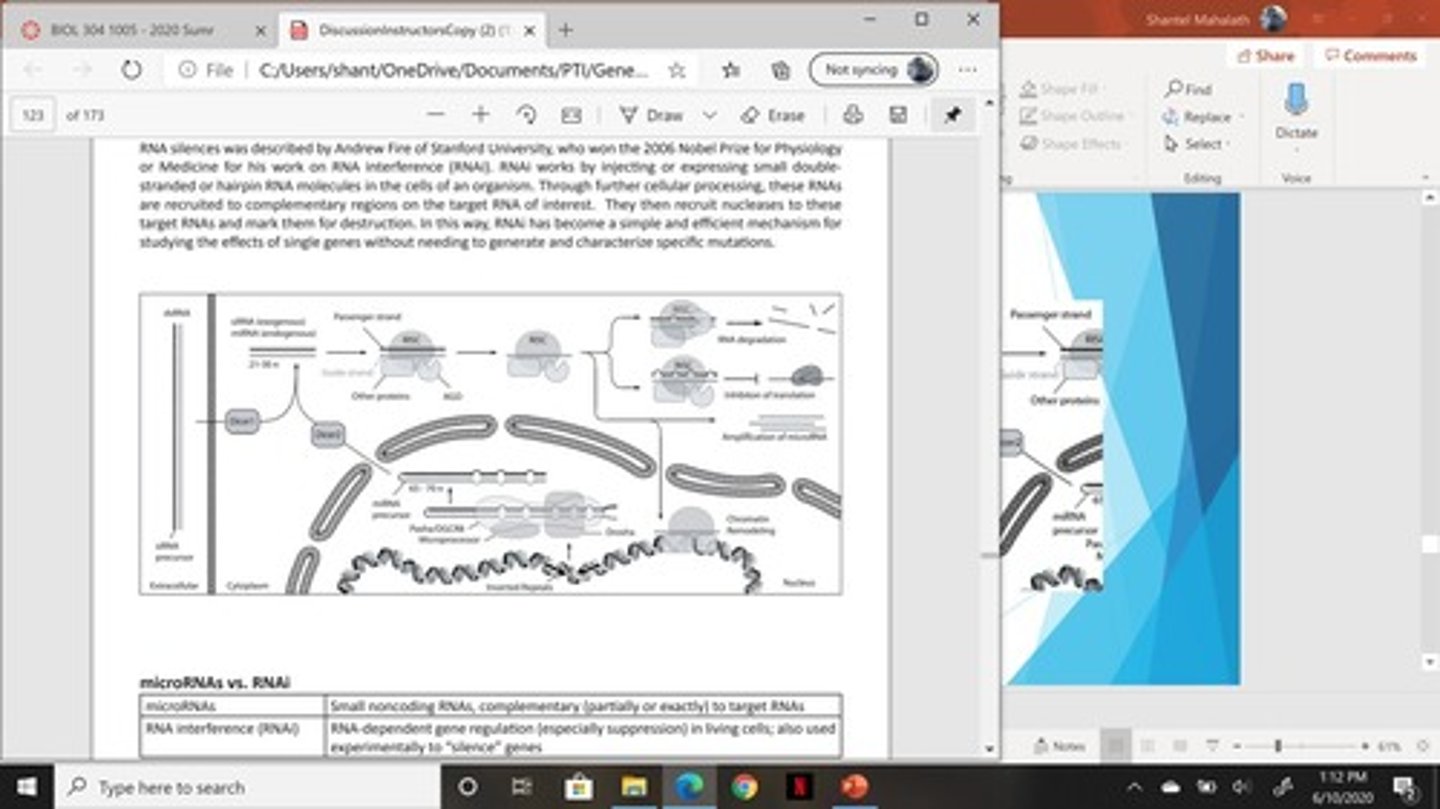The height and width of the screenshot is (809, 1440).
Task: Open a new browser tab
Action: [x=565, y=30]
